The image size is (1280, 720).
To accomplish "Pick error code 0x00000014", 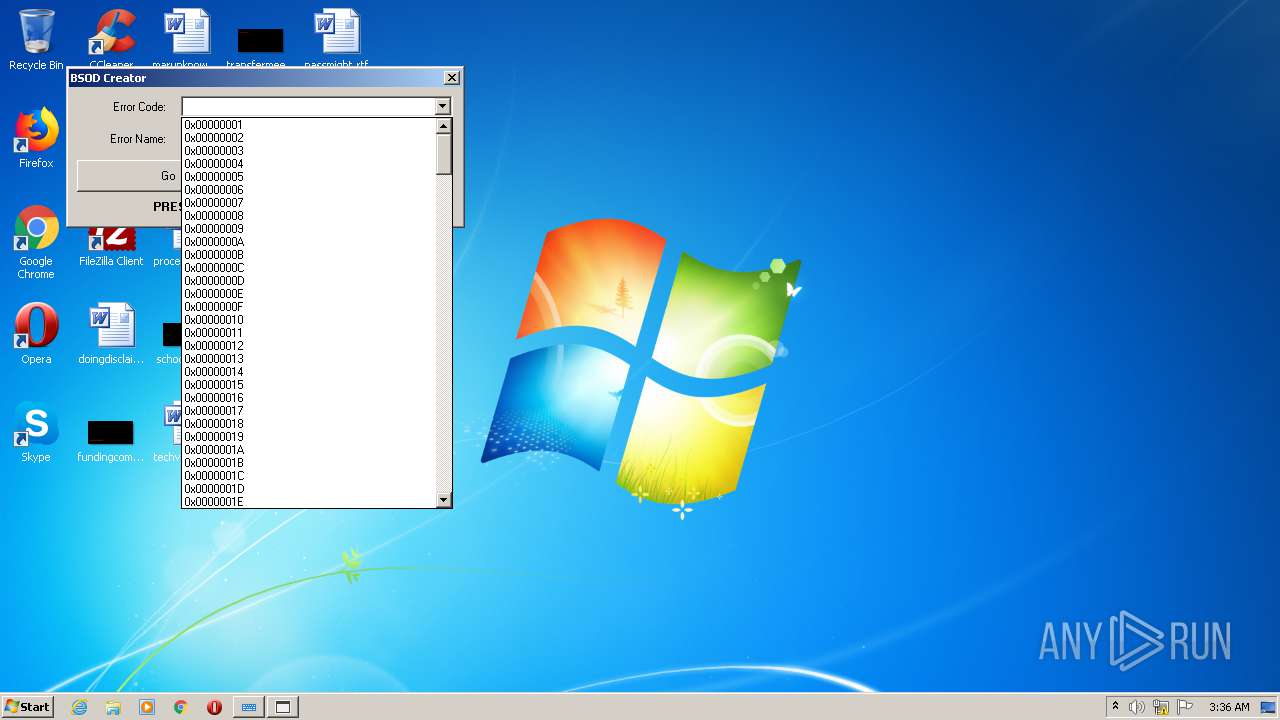I will (x=310, y=372).
